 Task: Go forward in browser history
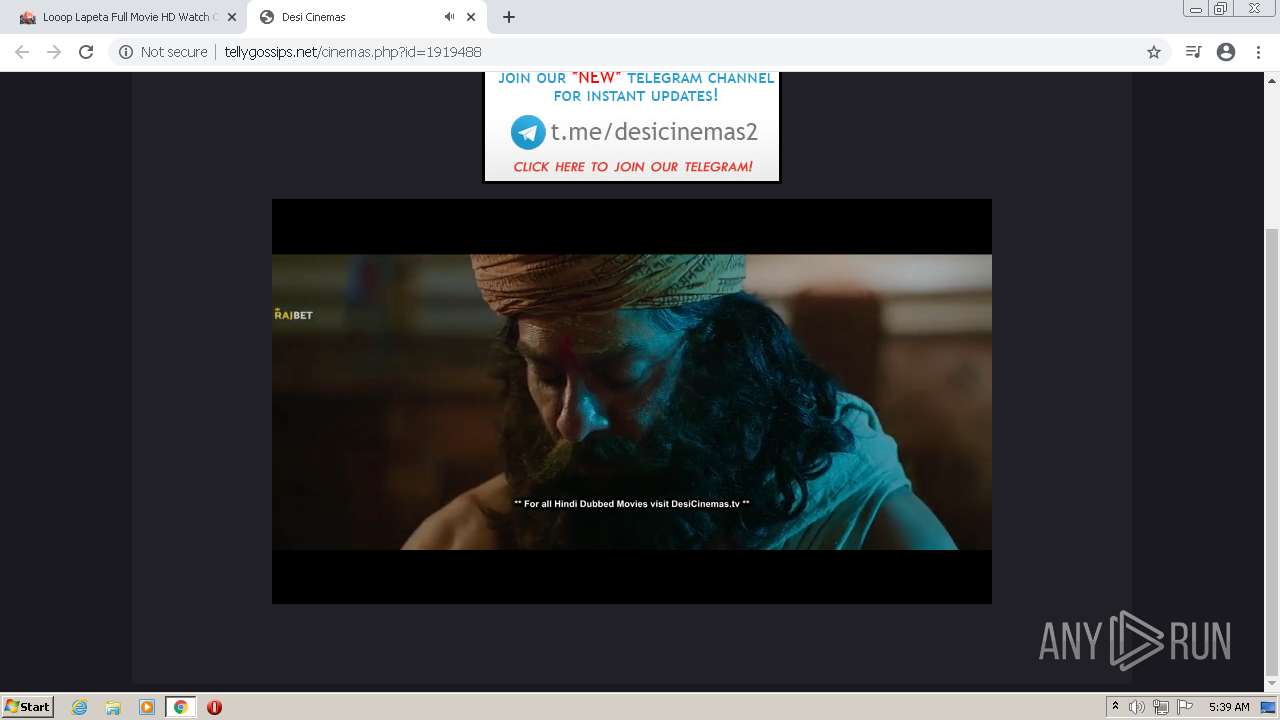tap(54, 52)
